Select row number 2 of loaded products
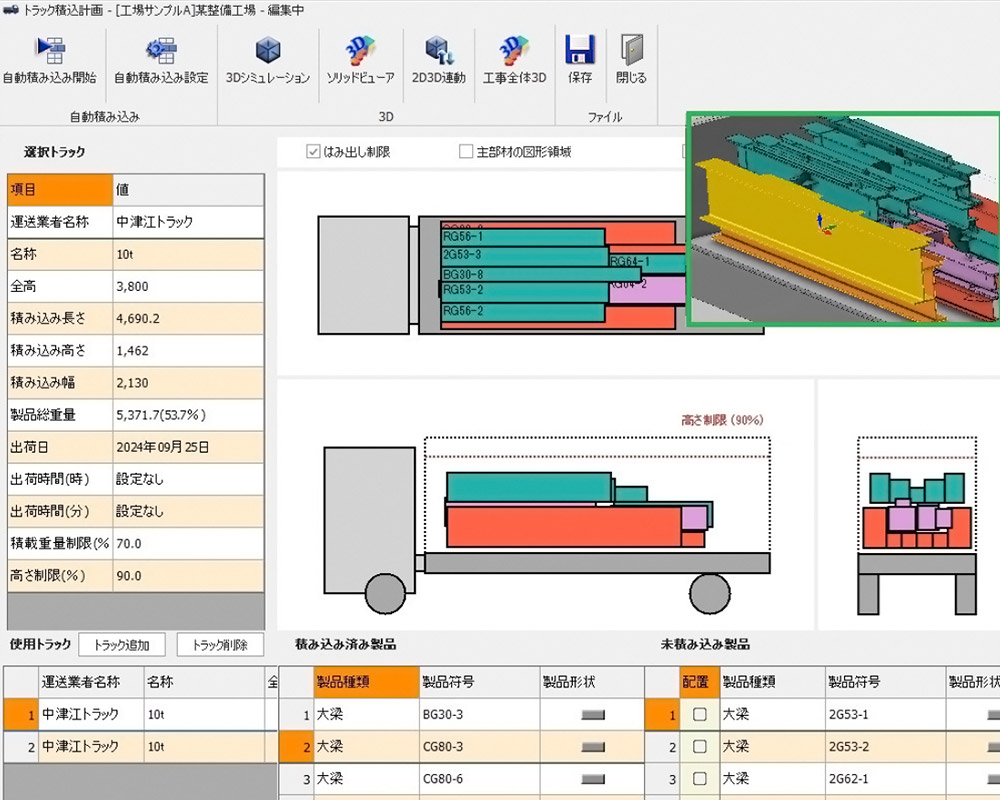 point(297,746)
